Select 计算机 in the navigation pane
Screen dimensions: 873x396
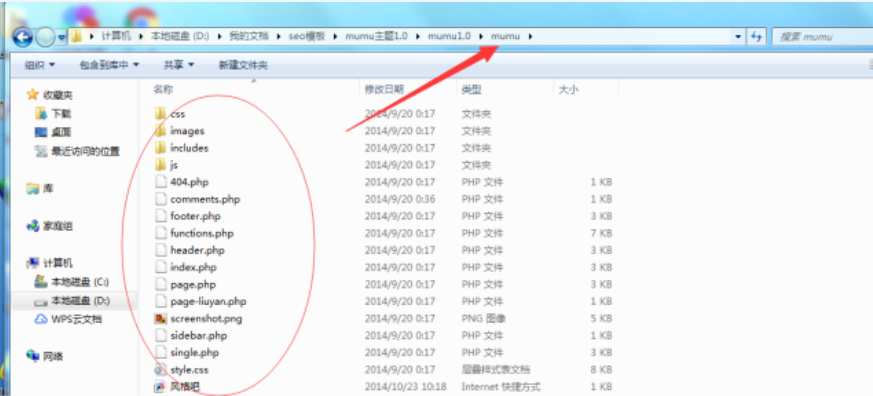[x=49, y=263]
